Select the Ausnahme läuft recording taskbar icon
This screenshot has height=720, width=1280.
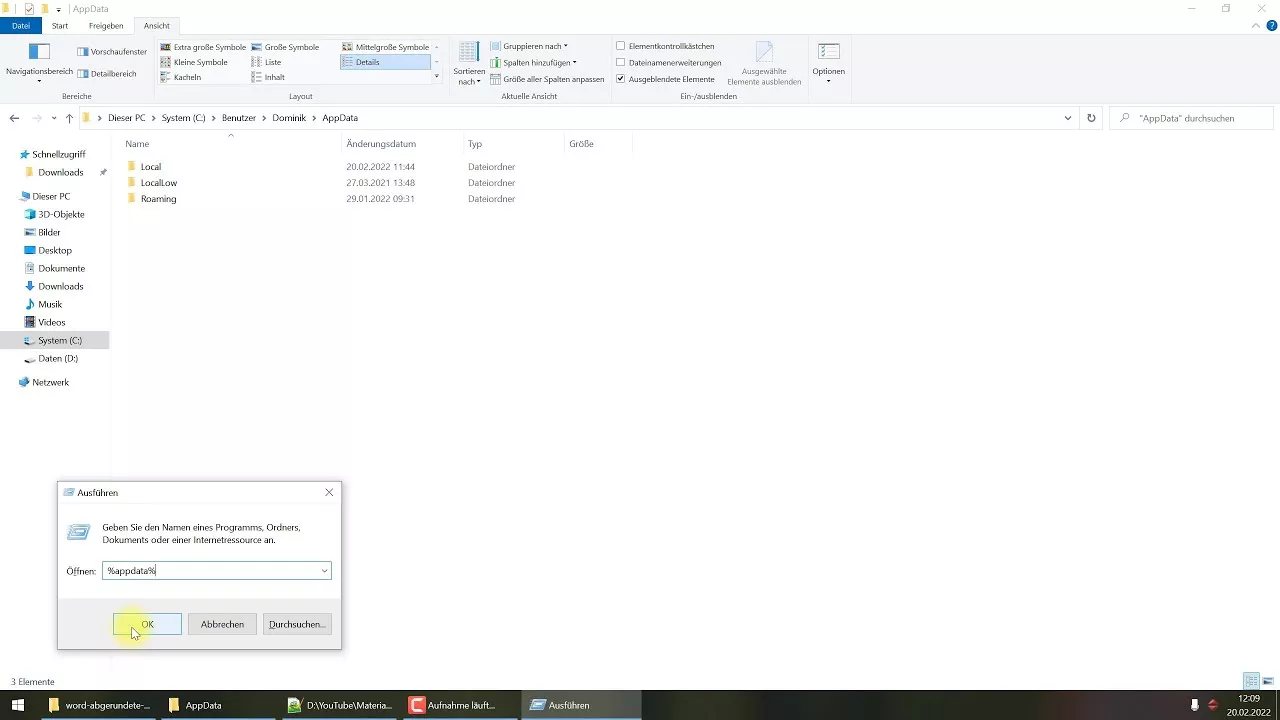coord(455,705)
